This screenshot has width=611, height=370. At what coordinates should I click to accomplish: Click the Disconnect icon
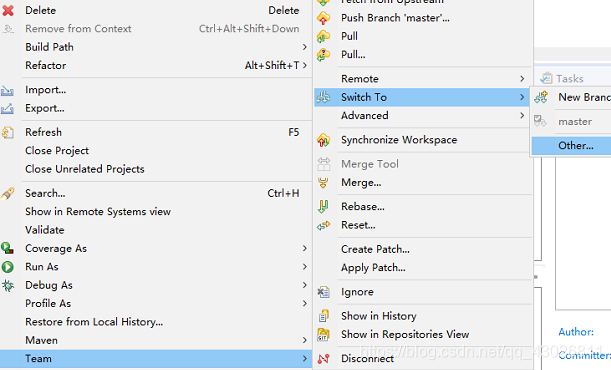[323, 359]
